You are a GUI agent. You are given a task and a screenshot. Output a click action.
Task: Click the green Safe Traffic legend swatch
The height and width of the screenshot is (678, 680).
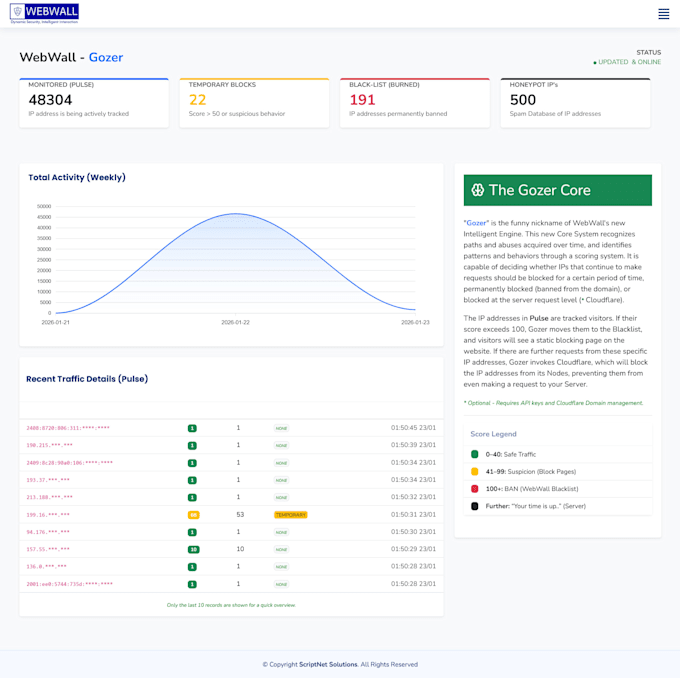tap(474, 454)
